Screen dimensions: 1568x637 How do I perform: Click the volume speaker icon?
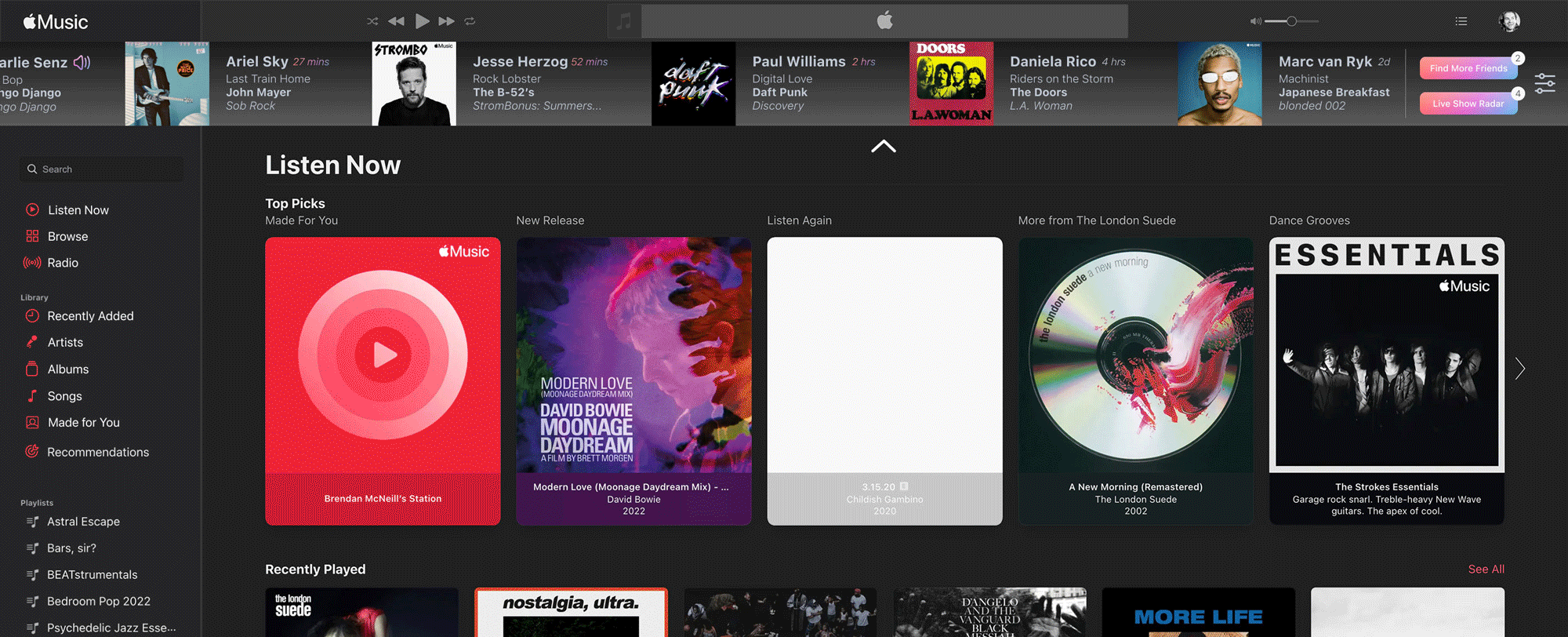(x=1255, y=21)
